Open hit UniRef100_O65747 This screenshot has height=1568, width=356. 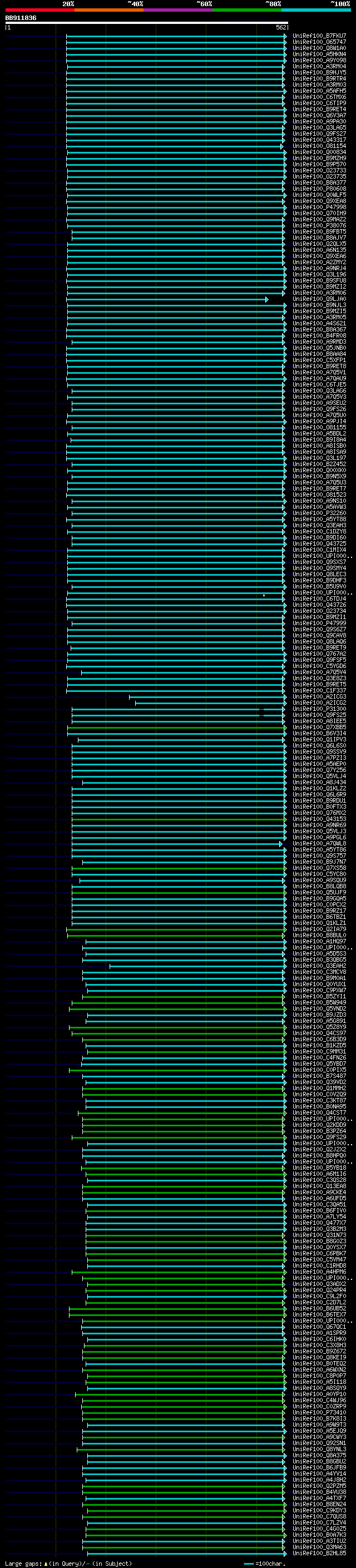pyautogui.click(x=319, y=42)
